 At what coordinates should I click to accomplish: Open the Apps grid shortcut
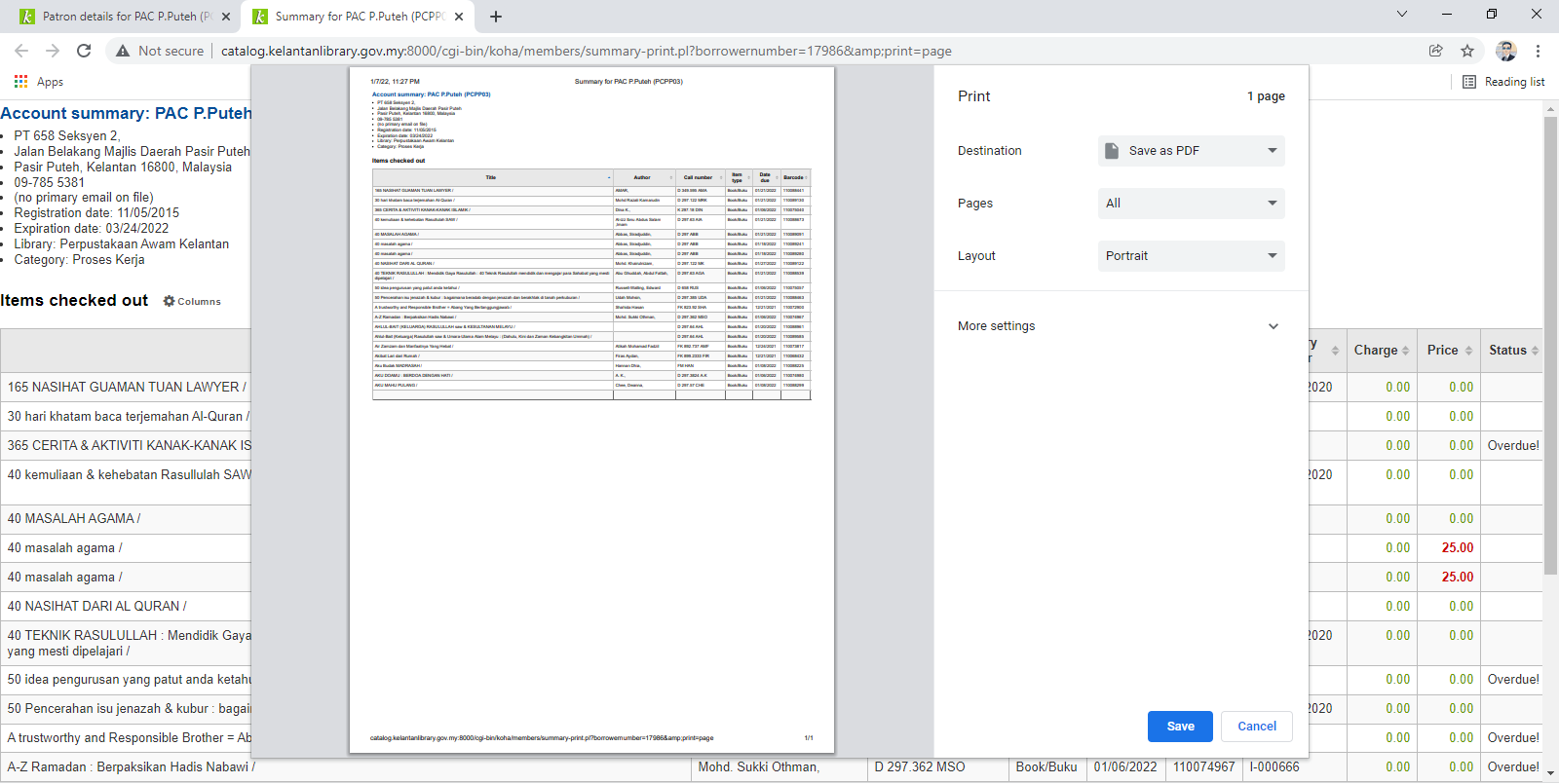coord(39,82)
